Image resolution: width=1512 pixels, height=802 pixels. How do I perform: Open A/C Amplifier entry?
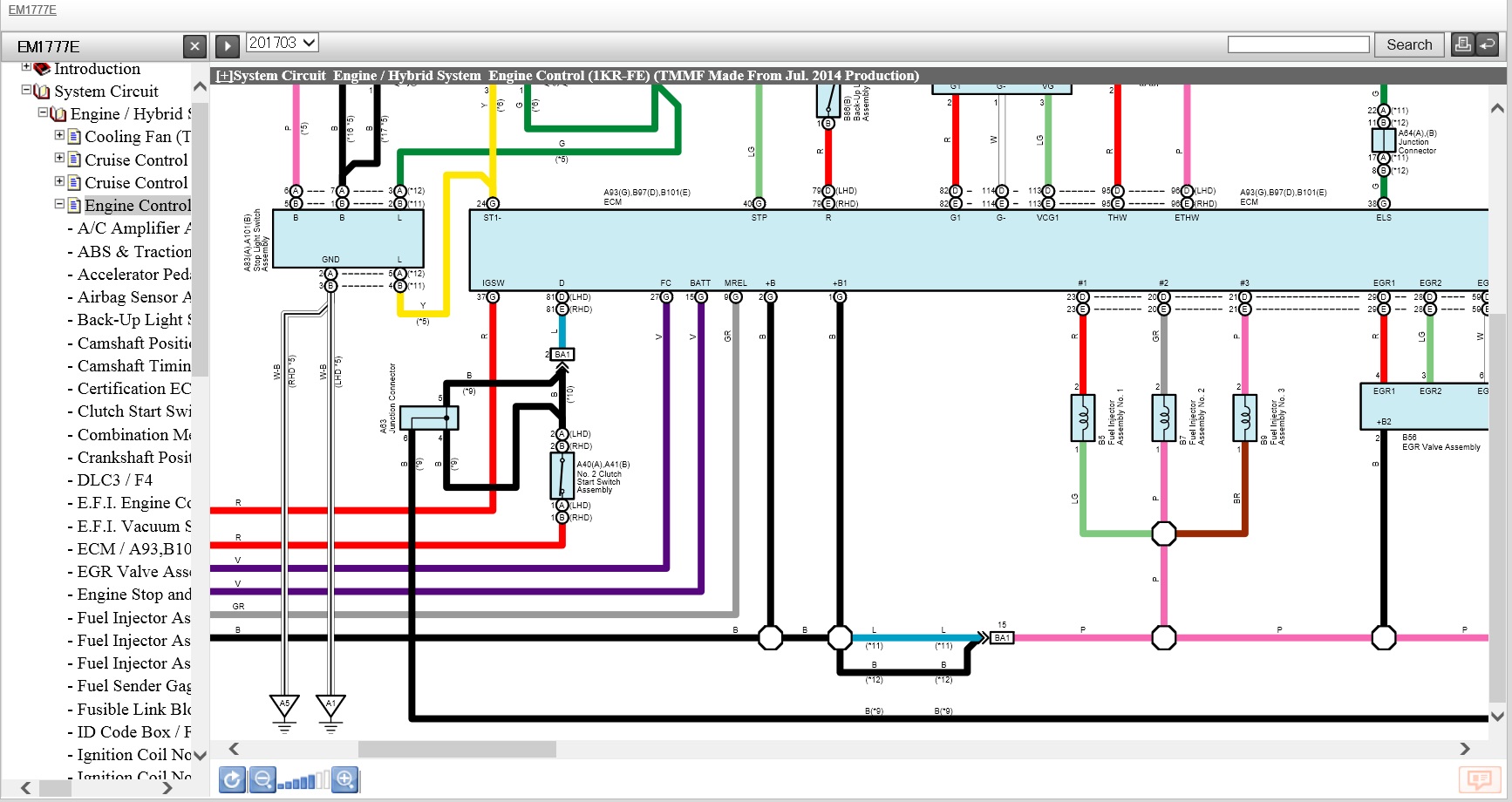[134, 228]
